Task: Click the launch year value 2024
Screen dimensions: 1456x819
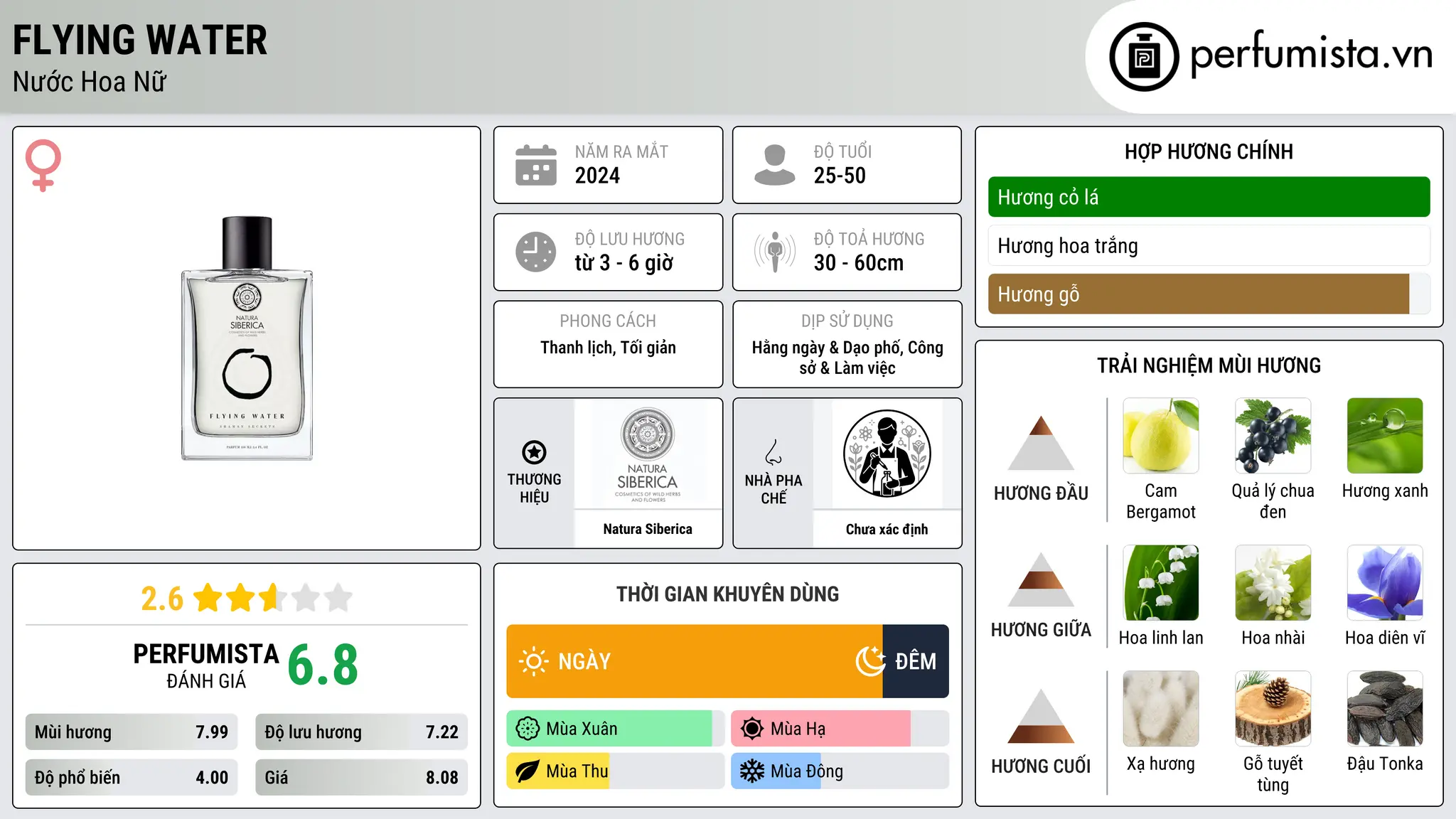Action: tap(597, 176)
